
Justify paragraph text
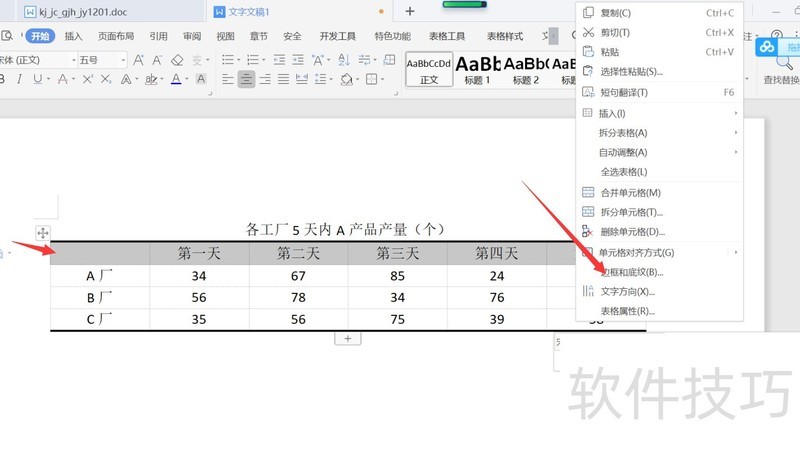click(283, 79)
